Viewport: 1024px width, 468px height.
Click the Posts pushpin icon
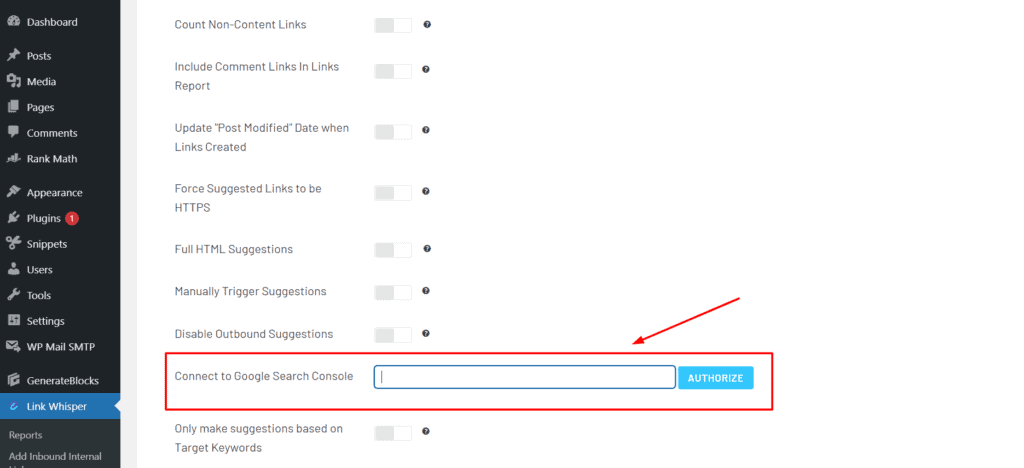pyautogui.click(x=13, y=55)
